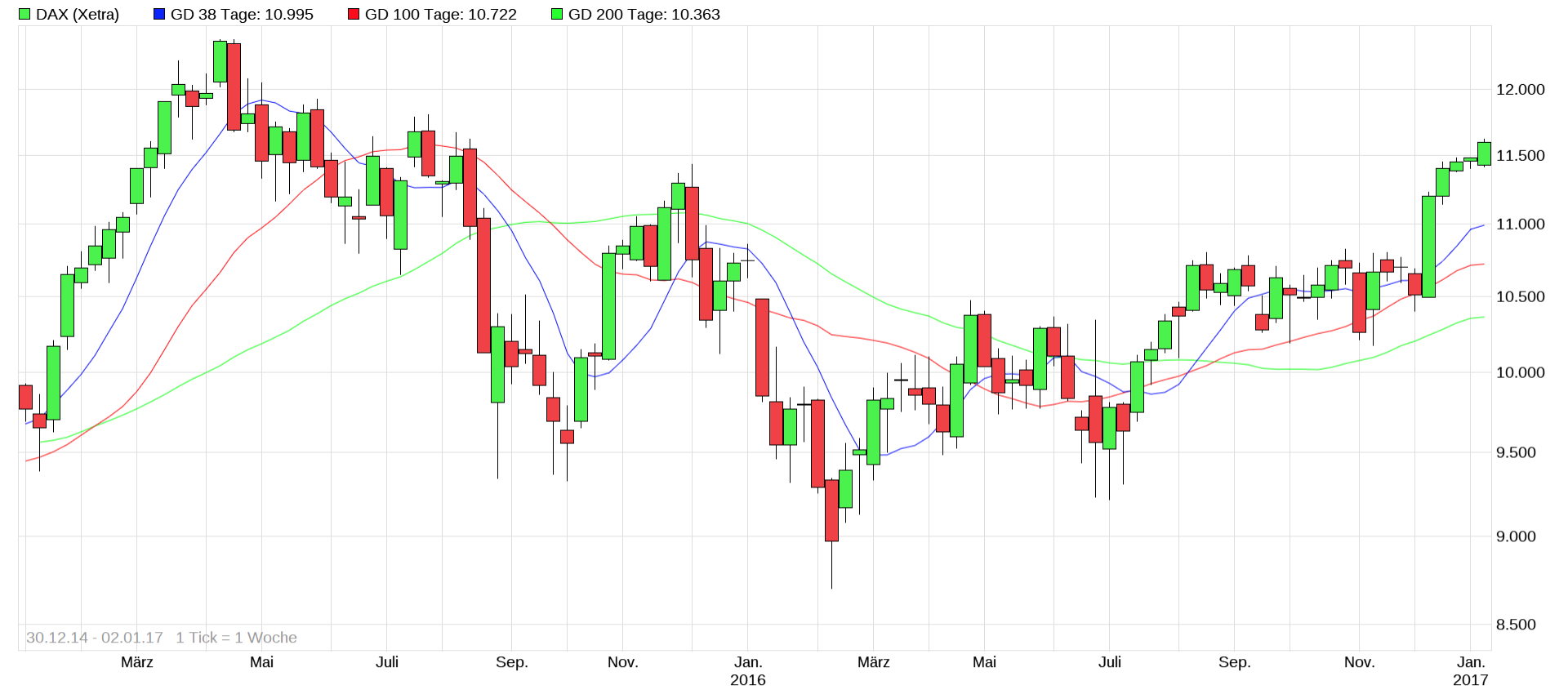
Task: Click the tall red candle at the chart's peak
Action: click(234, 87)
